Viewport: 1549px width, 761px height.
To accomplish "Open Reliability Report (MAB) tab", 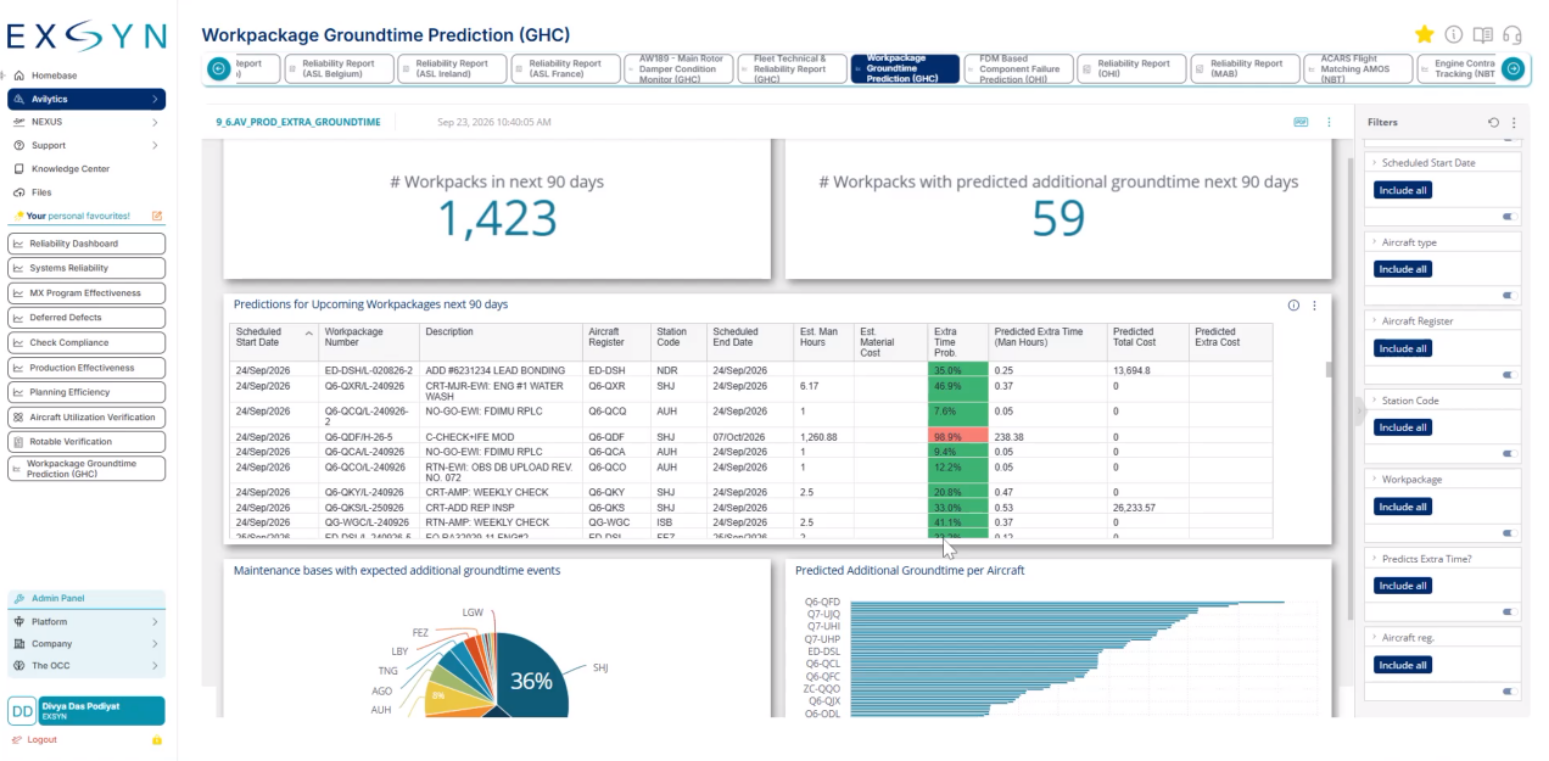I will point(1246,68).
